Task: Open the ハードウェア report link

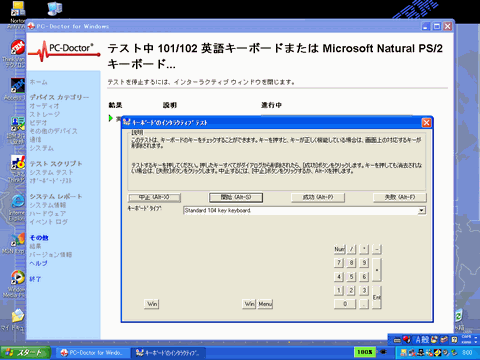Action: tap(48, 213)
